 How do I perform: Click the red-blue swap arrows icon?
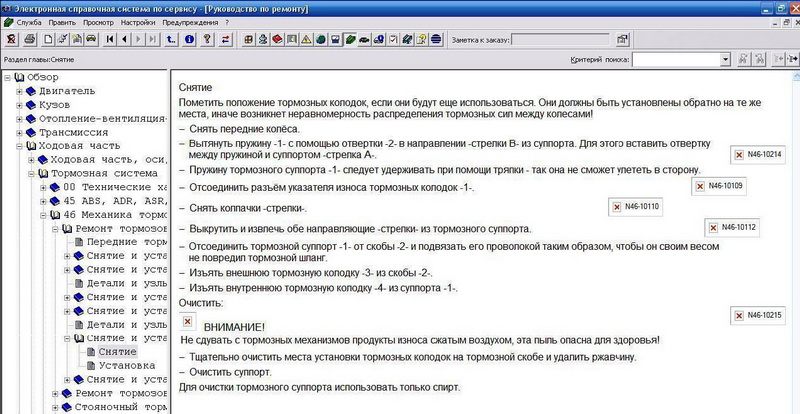(226, 39)
